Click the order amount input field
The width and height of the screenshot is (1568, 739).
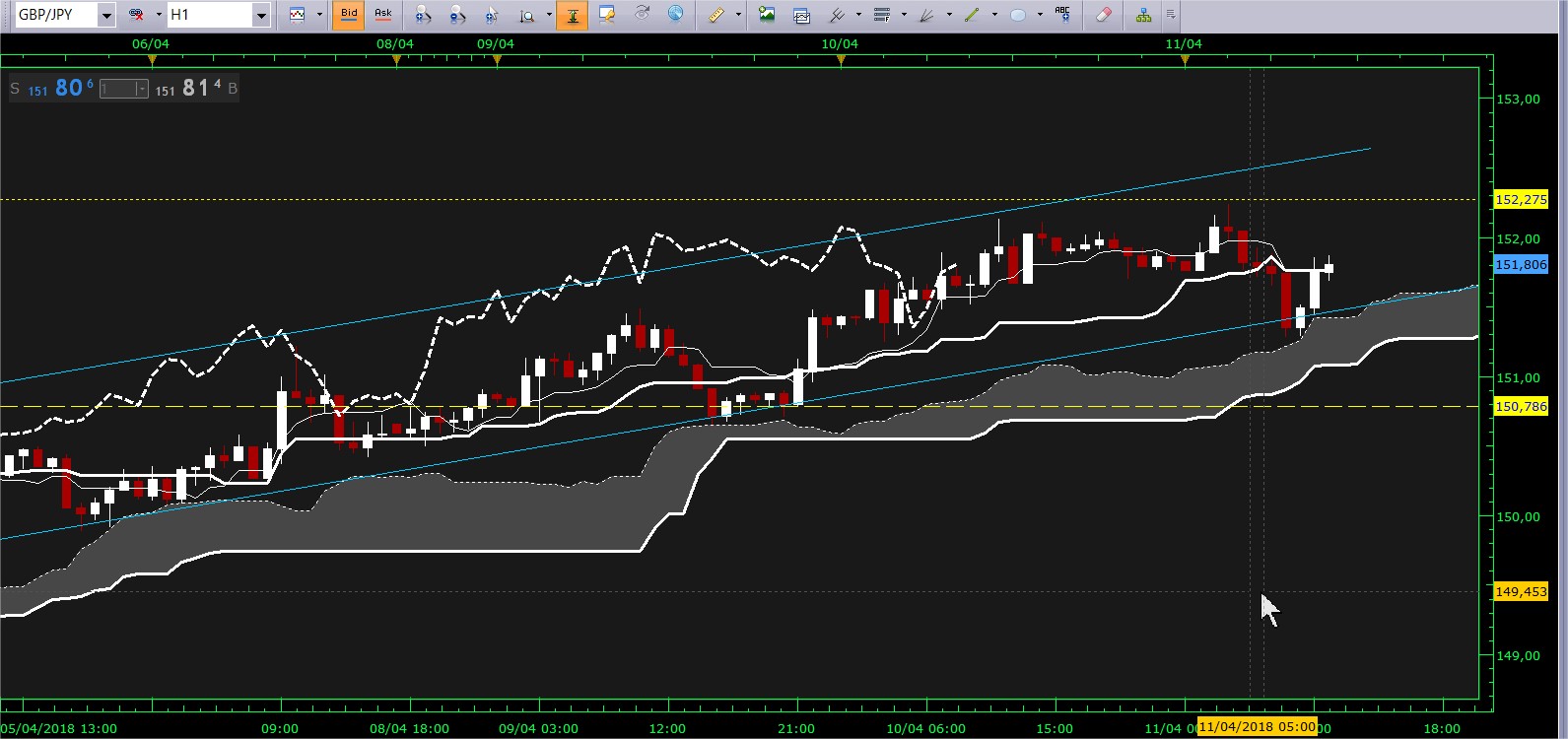117,89
